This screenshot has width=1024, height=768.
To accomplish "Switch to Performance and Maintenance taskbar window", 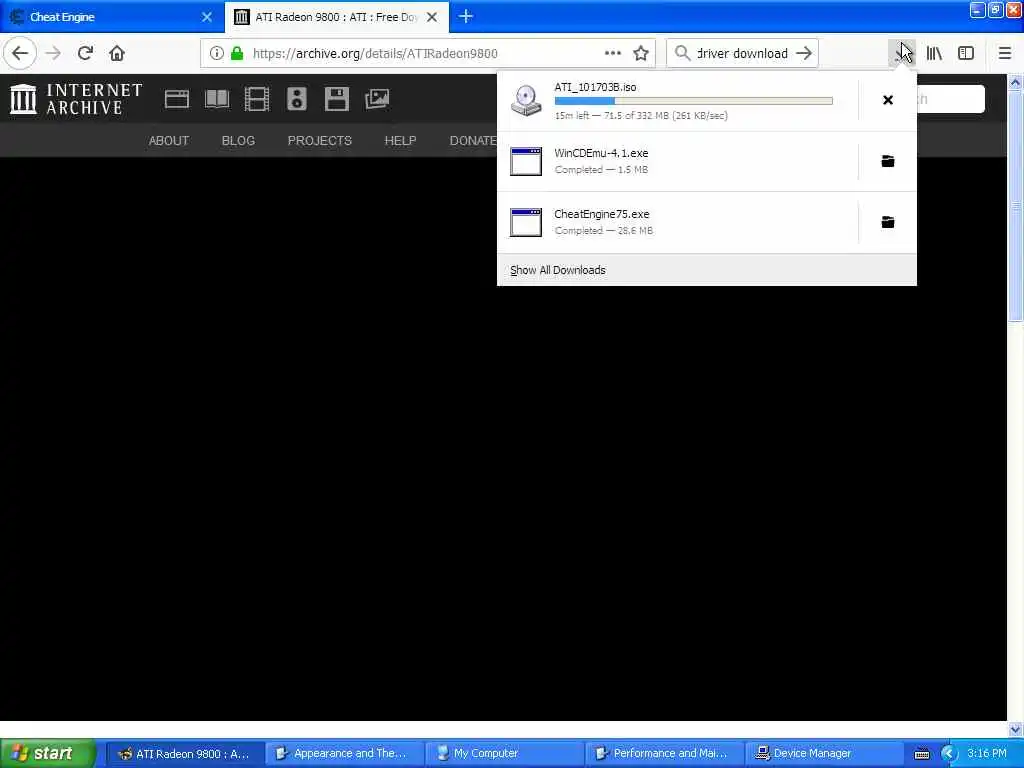I will [664, 754].
